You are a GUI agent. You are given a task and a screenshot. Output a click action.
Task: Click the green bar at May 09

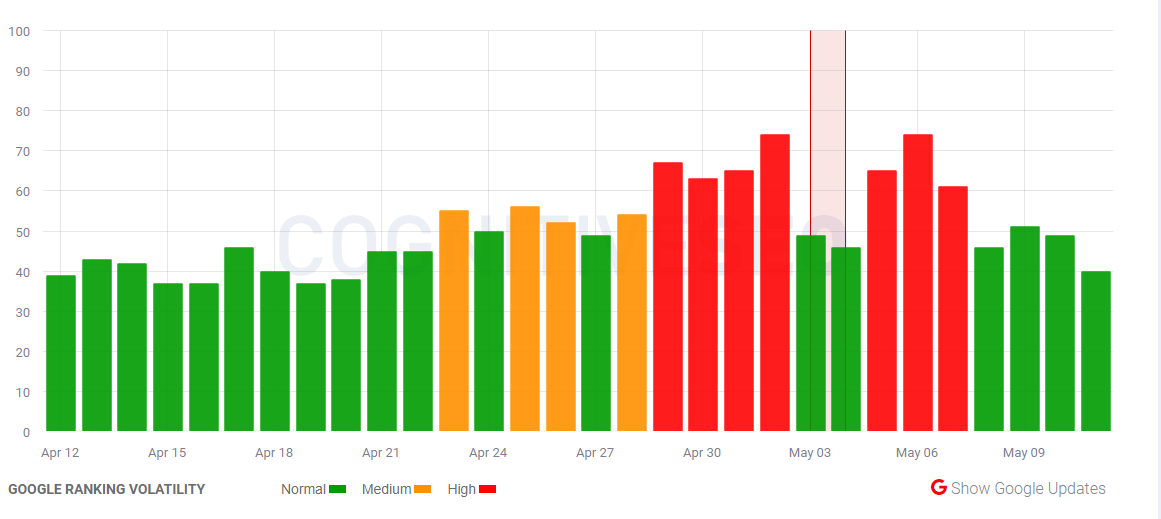(x=1025, y=329)
